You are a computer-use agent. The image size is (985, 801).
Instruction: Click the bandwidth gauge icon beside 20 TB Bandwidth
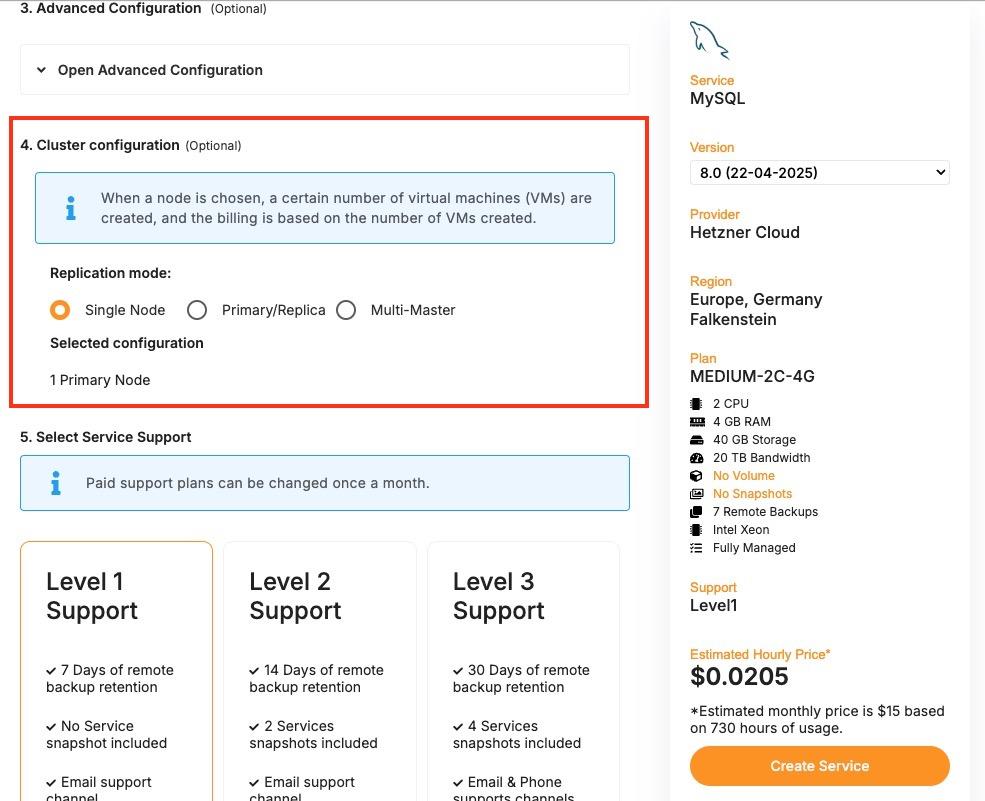pos(697,457)
